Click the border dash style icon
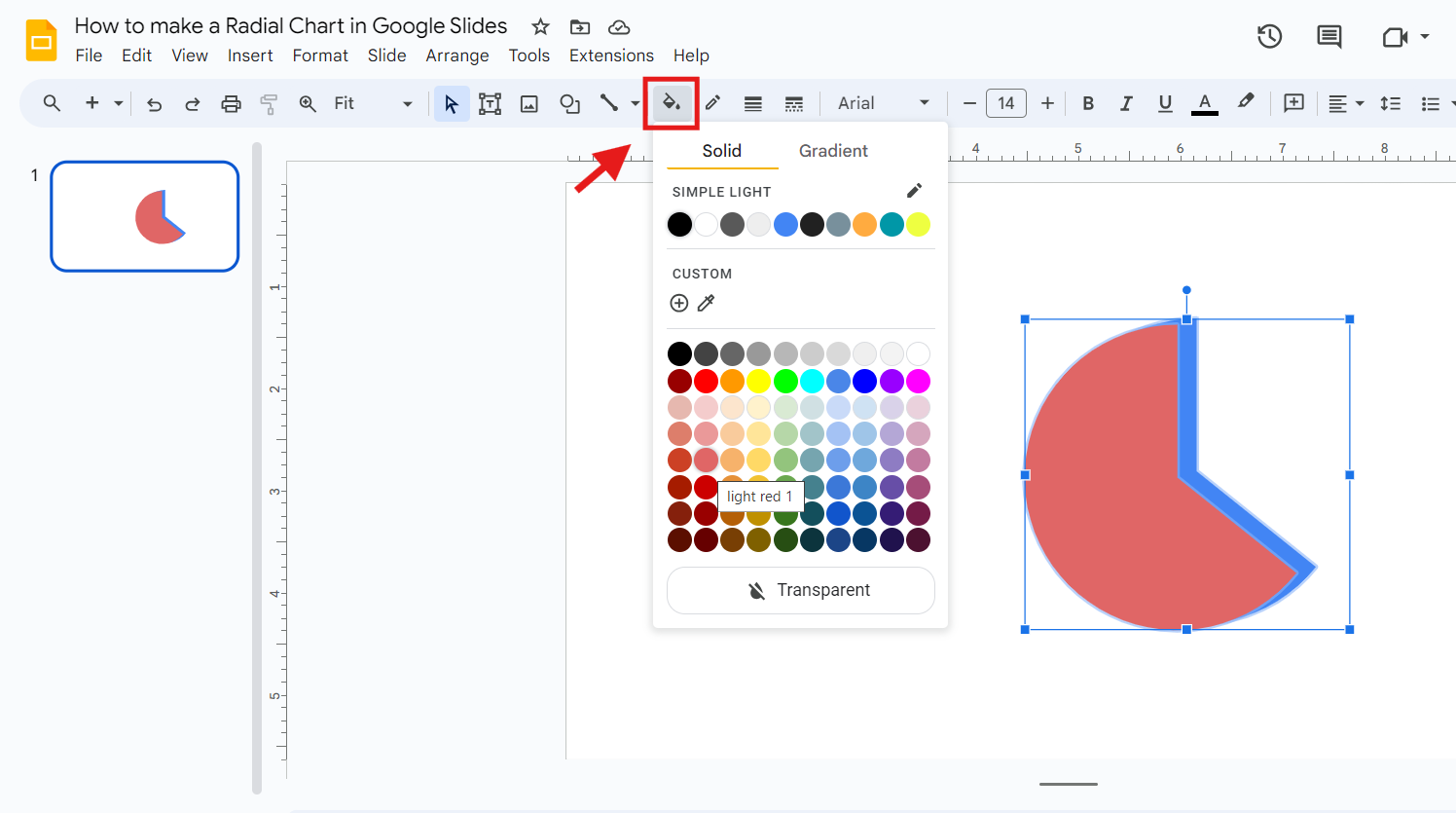1456x813 pixels. tap(794, 103)
